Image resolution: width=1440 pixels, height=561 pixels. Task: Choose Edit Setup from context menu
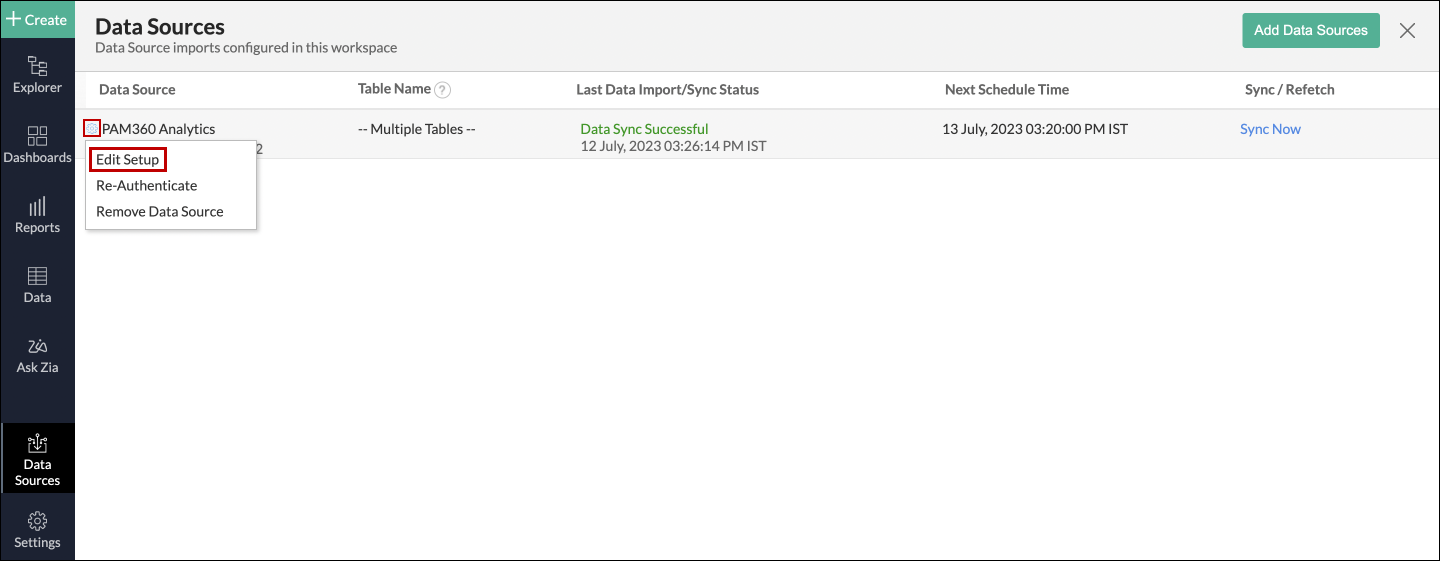coord(127,160)
